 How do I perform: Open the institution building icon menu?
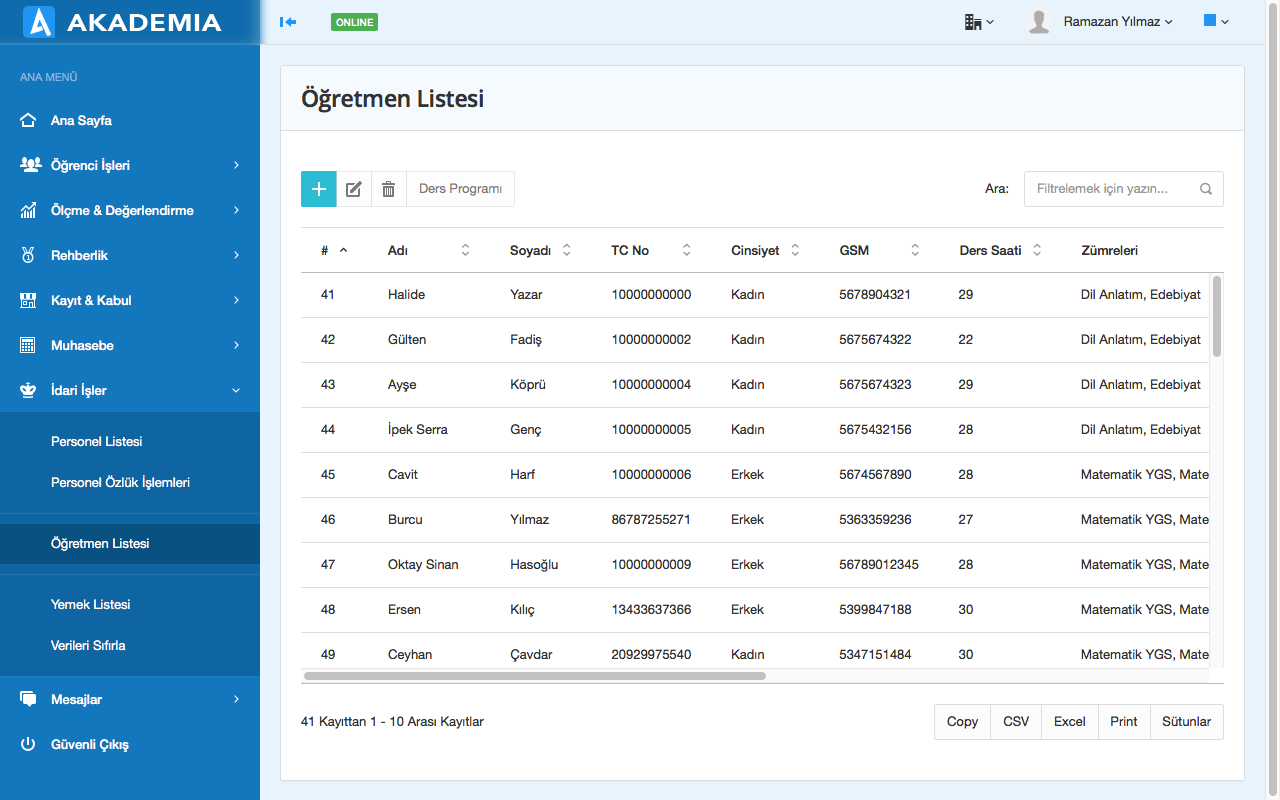pyautogui.click(x=978, y=22)
